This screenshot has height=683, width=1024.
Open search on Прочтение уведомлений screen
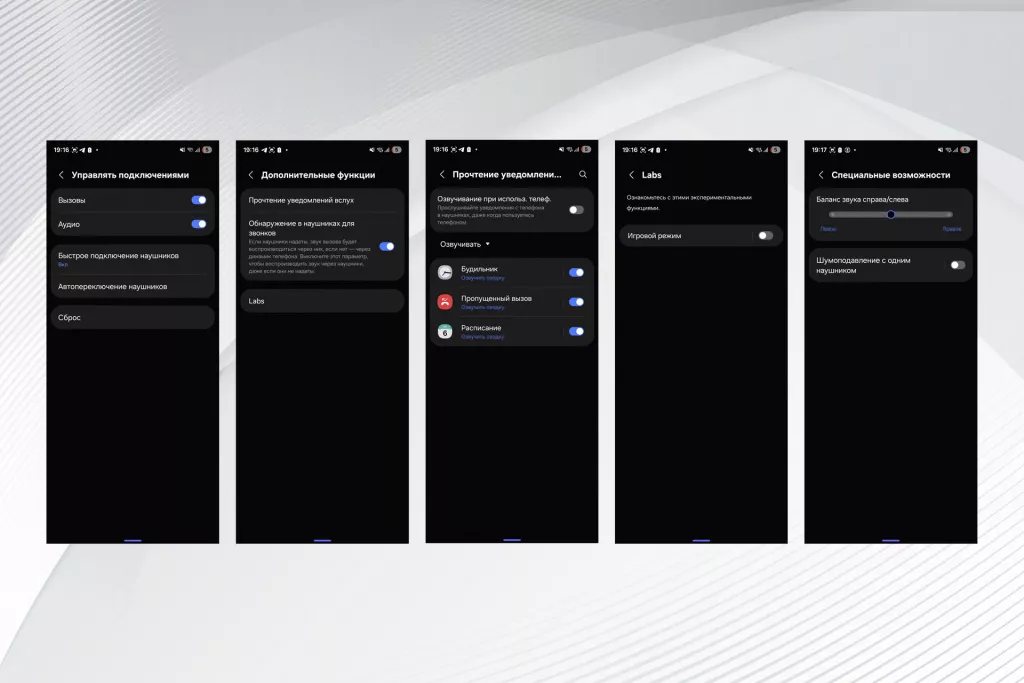click(x=583, y=174)
